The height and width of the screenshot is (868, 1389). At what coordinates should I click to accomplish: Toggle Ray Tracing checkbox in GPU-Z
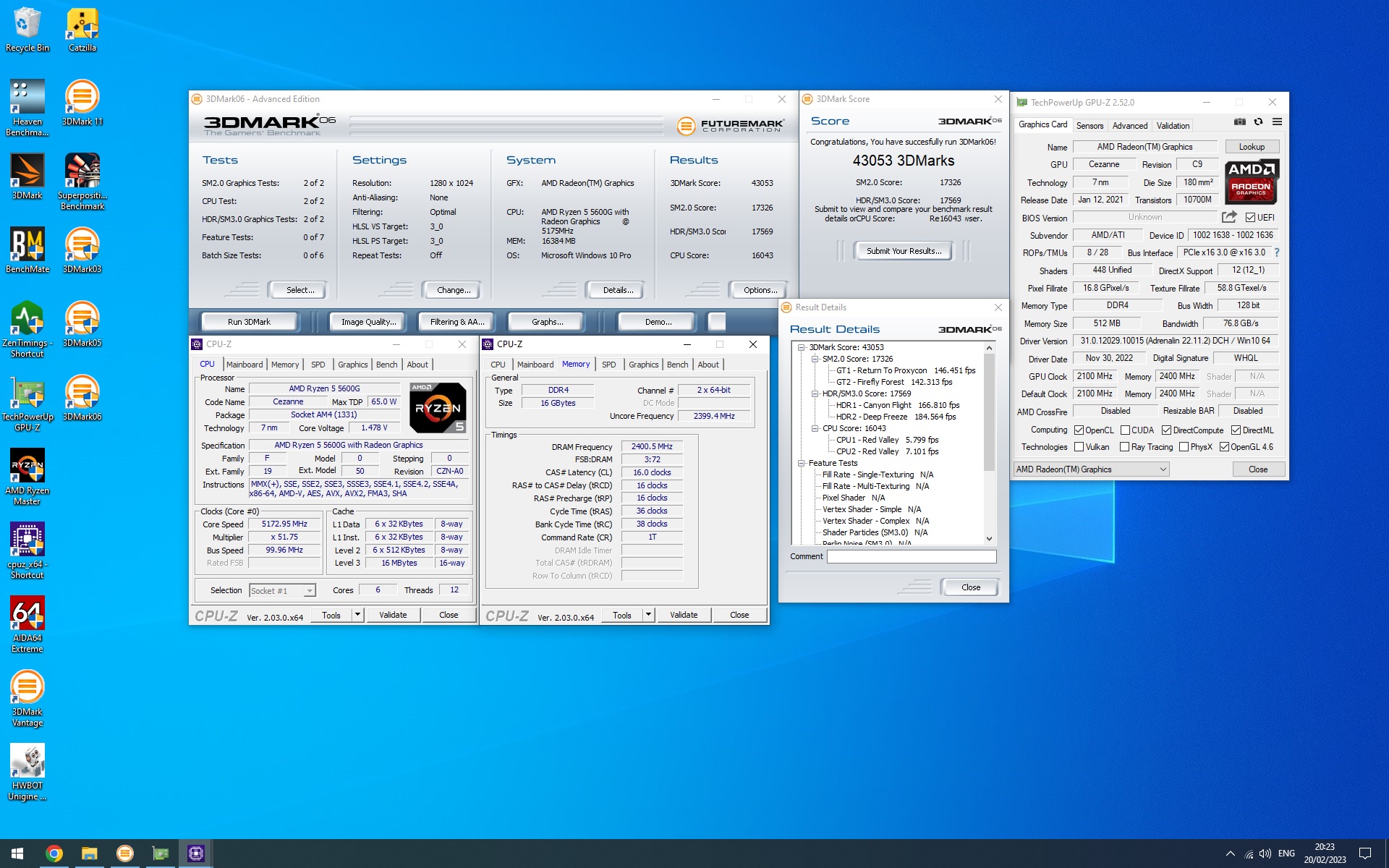[1124, 447]
